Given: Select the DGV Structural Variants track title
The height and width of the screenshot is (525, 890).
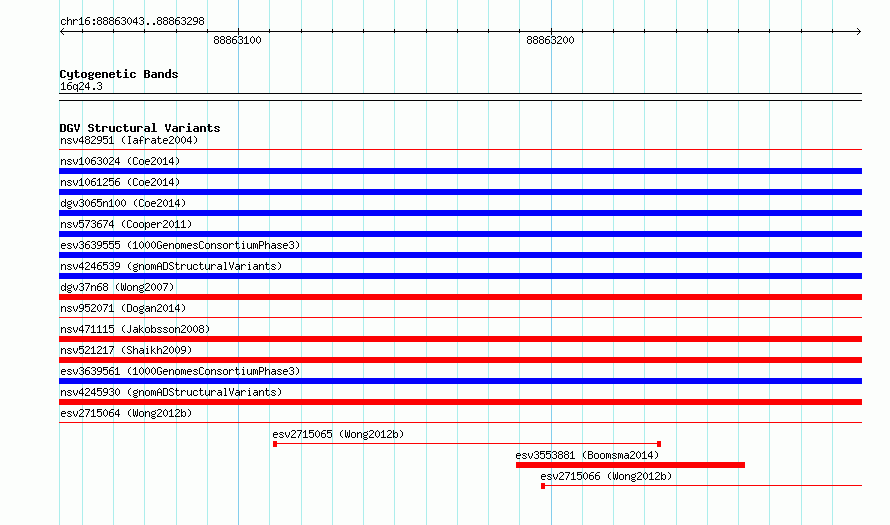Looking at the screenshot, I should point(140,128).
